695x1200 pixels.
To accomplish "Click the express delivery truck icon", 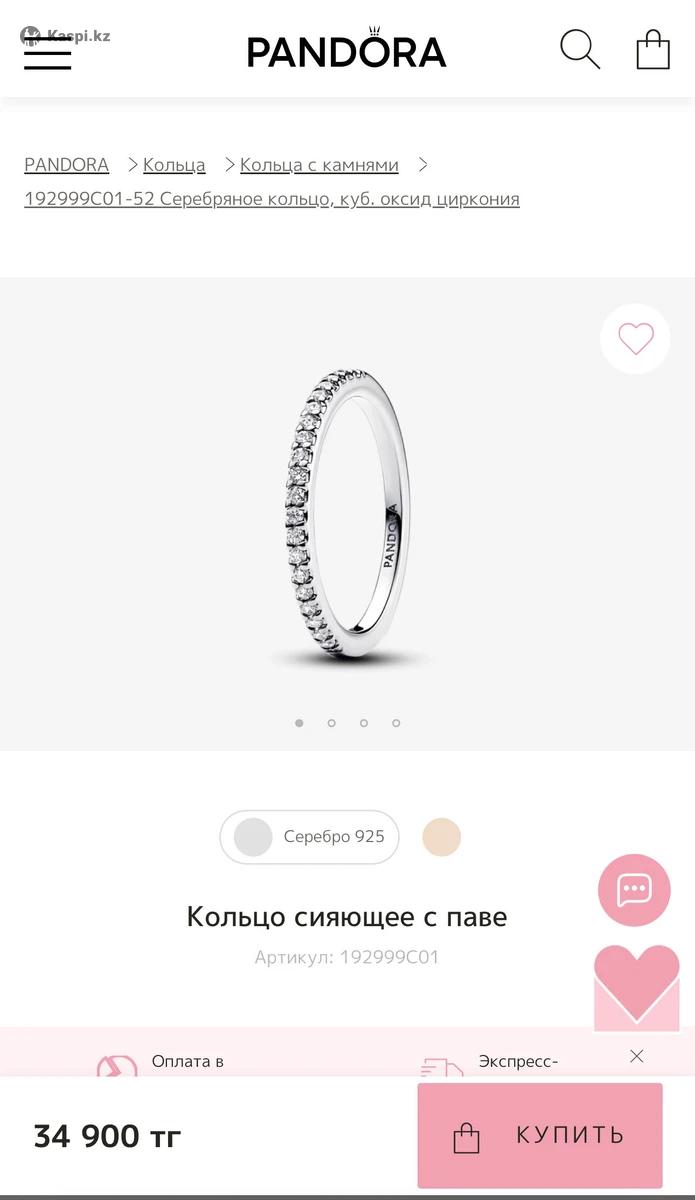I will point(442,1068).
